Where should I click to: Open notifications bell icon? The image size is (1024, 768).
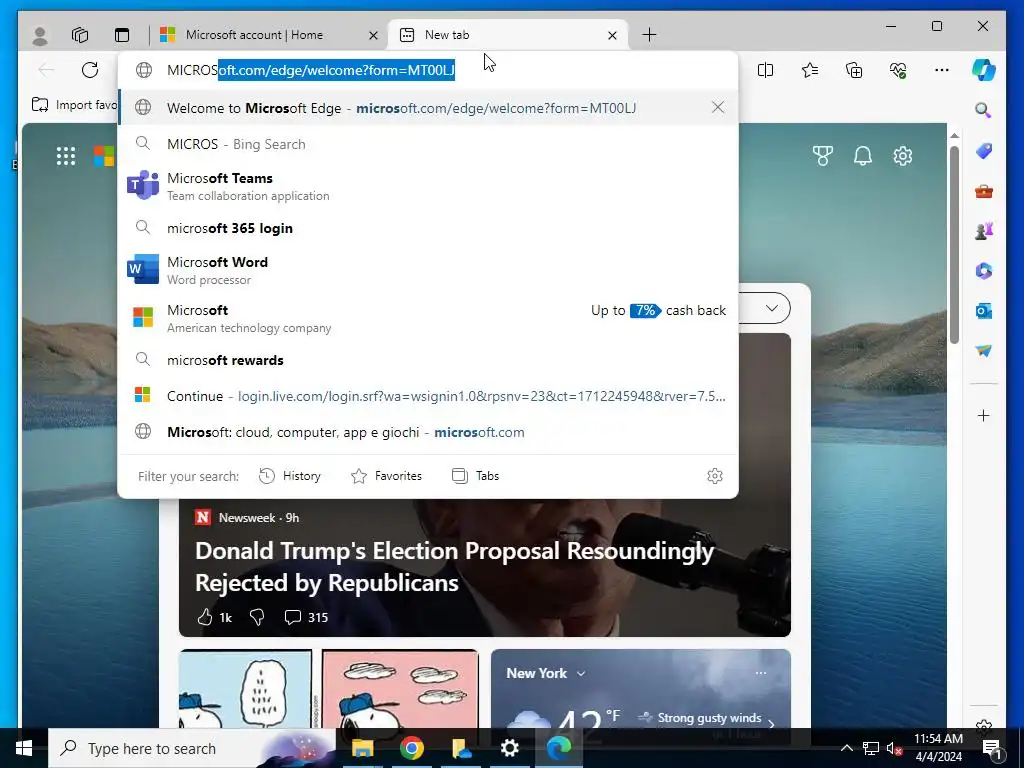863,156
